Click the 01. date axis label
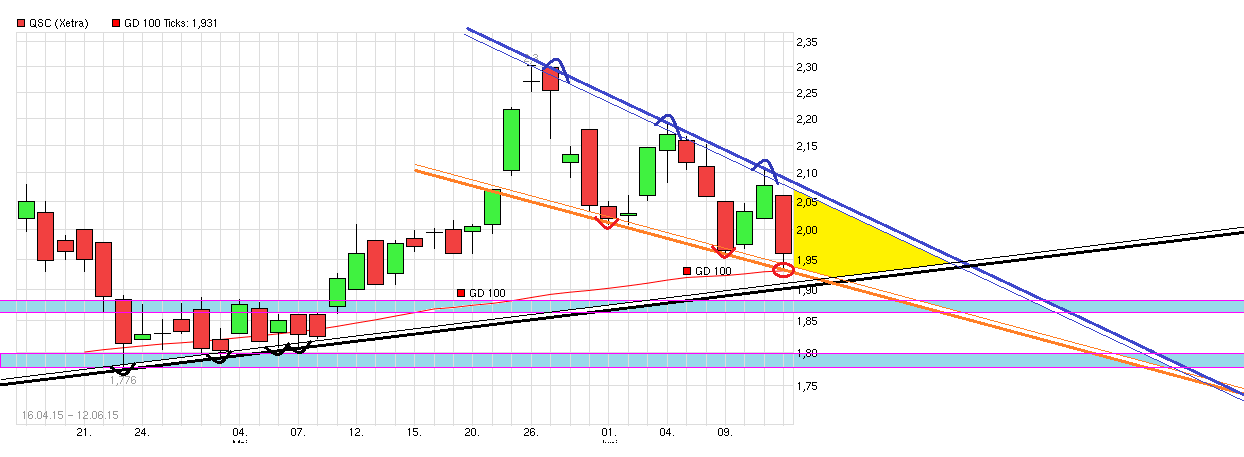 click(x=608, y=433)
